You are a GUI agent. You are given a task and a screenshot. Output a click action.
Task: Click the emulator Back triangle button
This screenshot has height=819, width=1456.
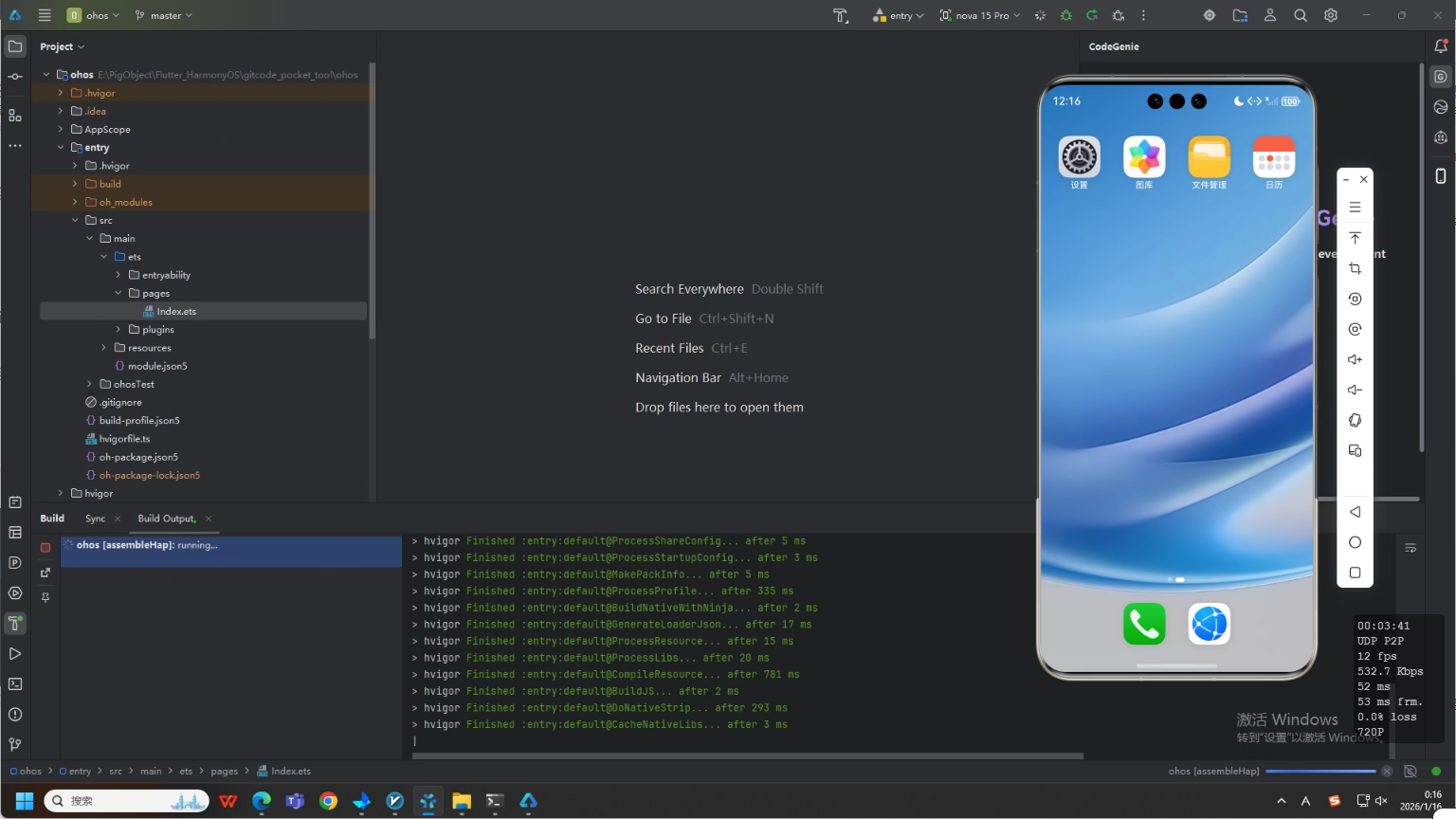point(1355,512)
